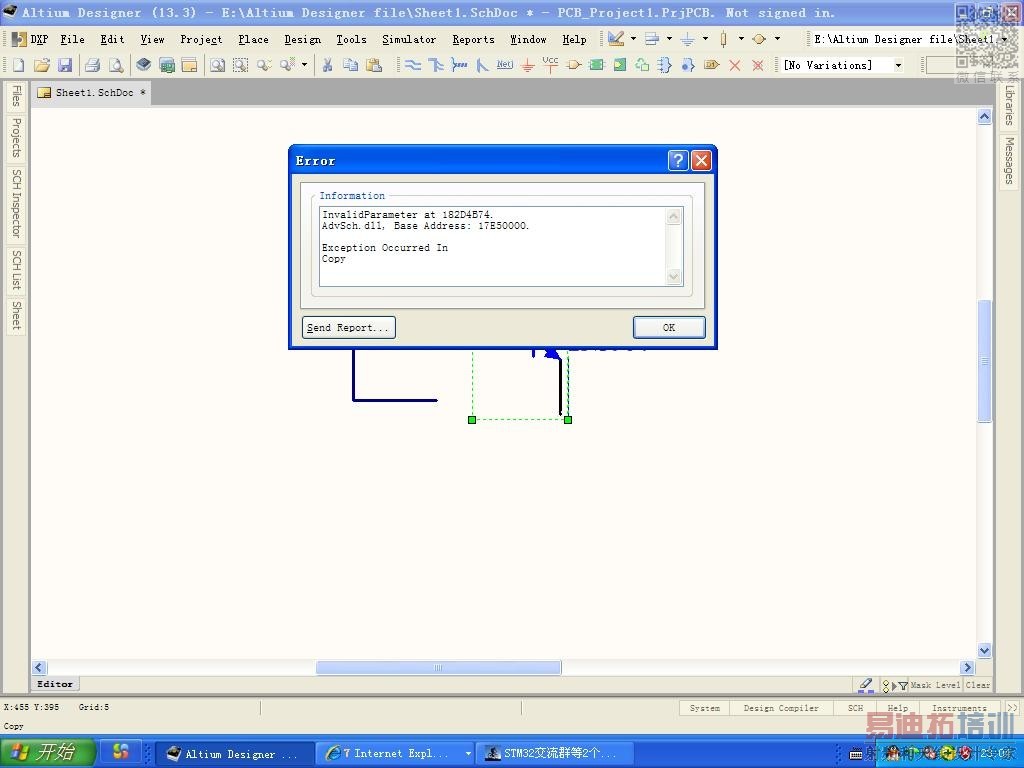This screenshot has width=1024, height=768.
Task: Place a sheet symbol
Action: pos(596,65)
